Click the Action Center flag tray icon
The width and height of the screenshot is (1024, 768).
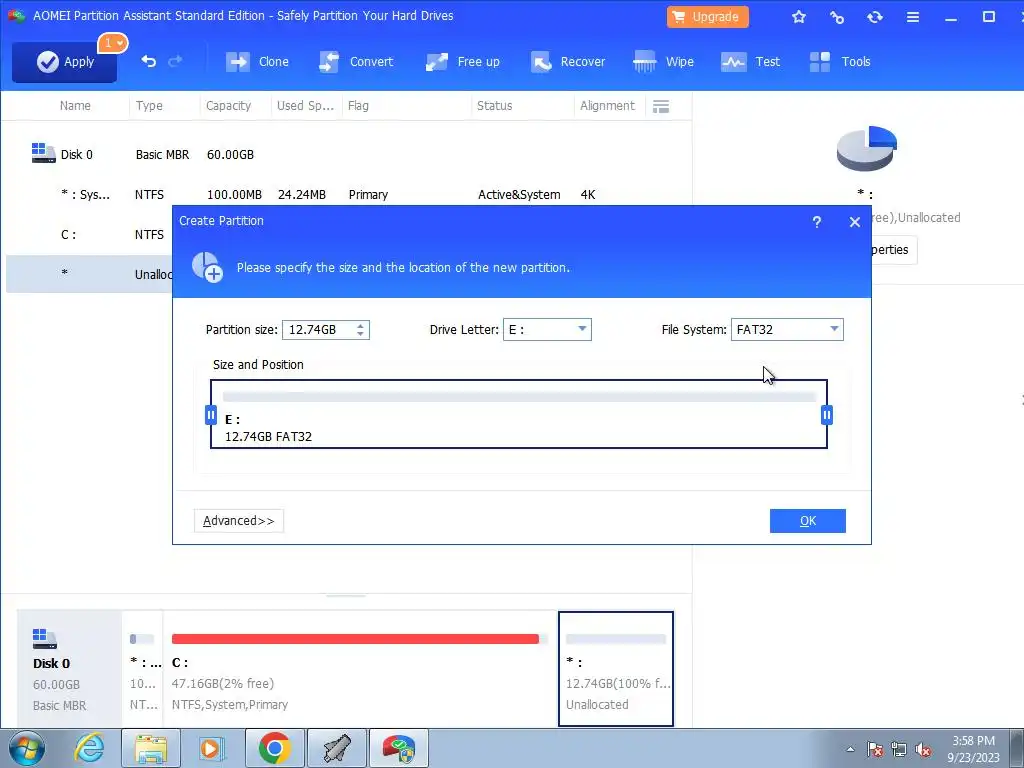[875, 749]
